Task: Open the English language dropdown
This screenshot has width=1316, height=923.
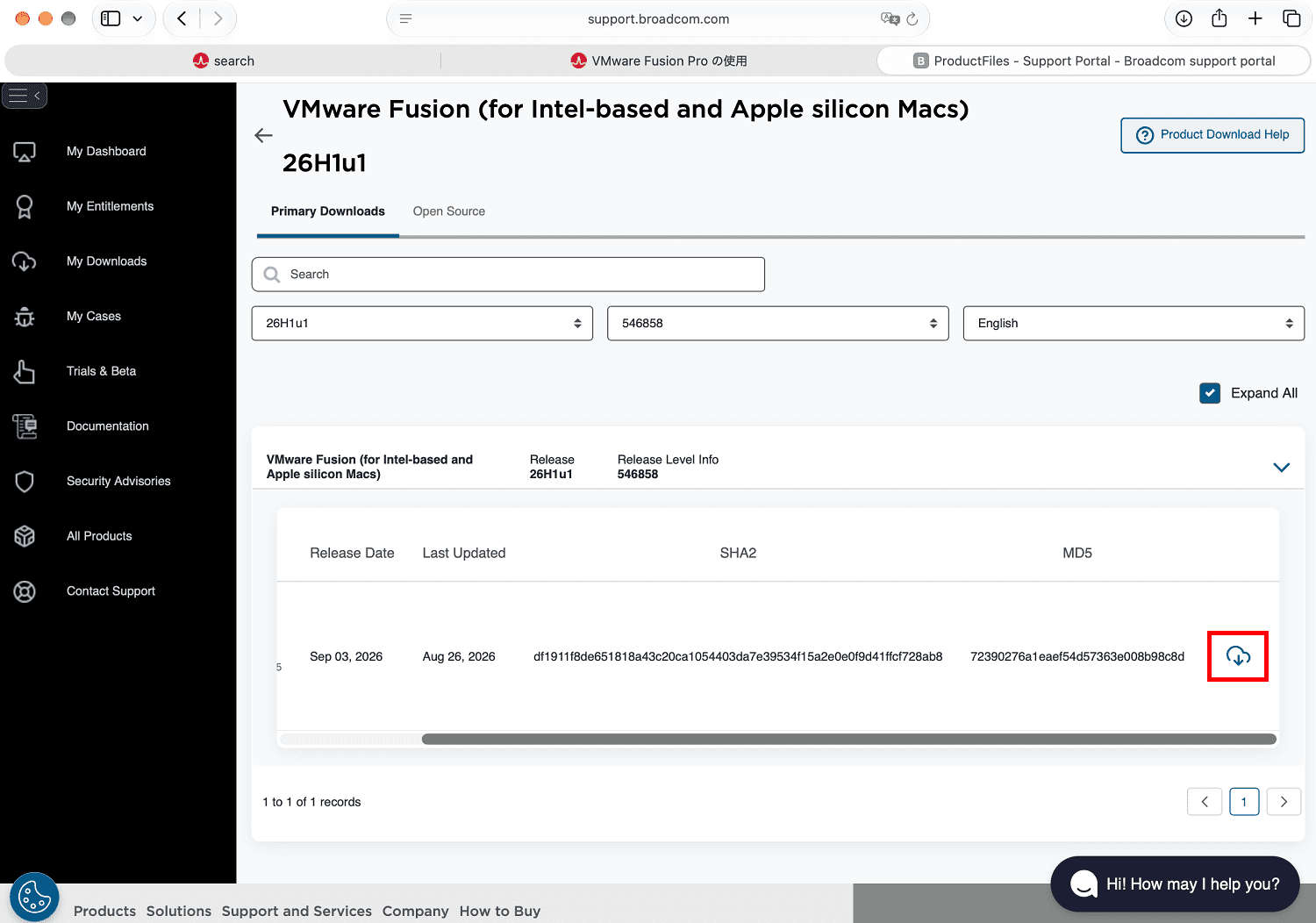Action: point(1134,323)
